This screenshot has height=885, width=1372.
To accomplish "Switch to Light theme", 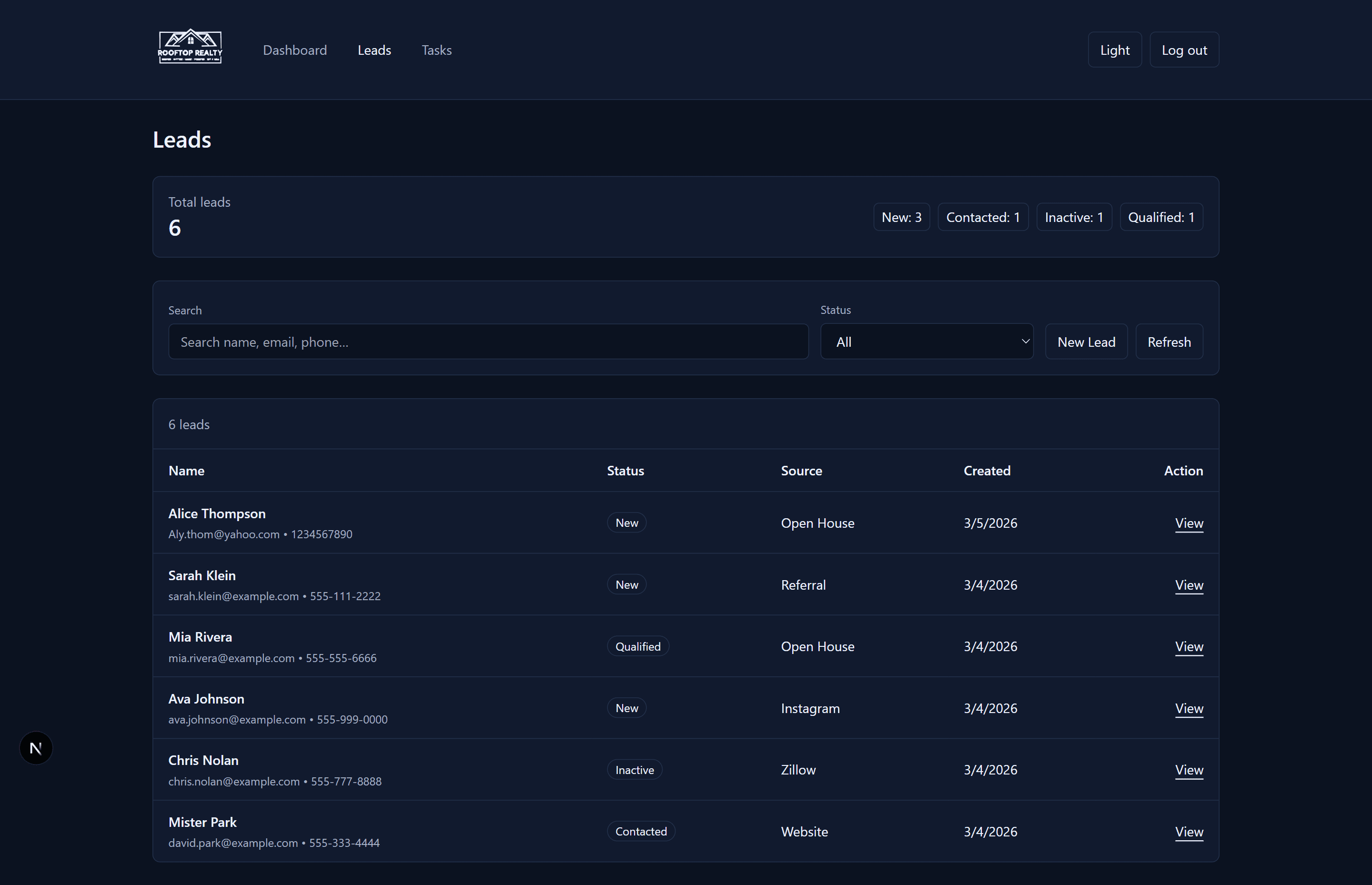I will pos(1114,50).
